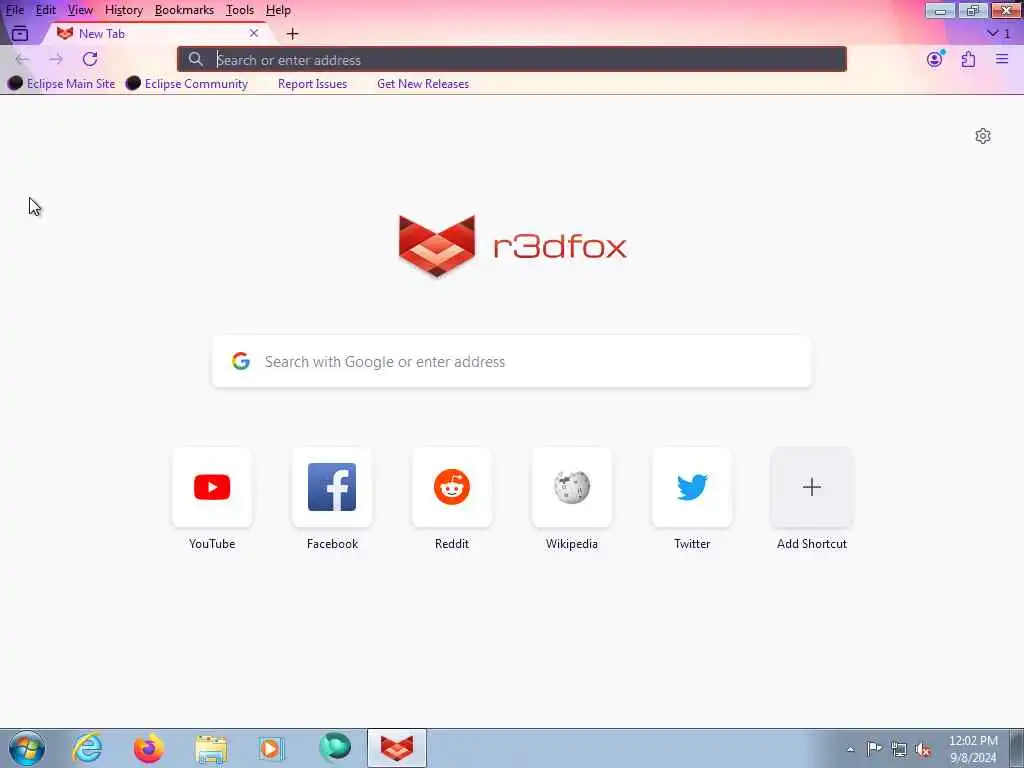The image size is (1024, 768).
Task: Launch Firefox from taskbar
Action: point(149,748)
